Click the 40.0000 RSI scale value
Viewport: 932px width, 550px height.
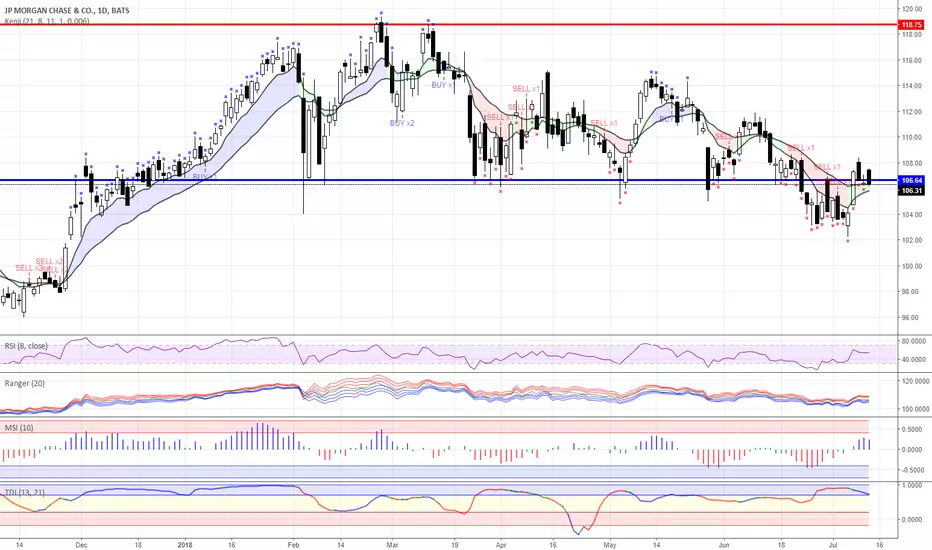tap(913, 360)
